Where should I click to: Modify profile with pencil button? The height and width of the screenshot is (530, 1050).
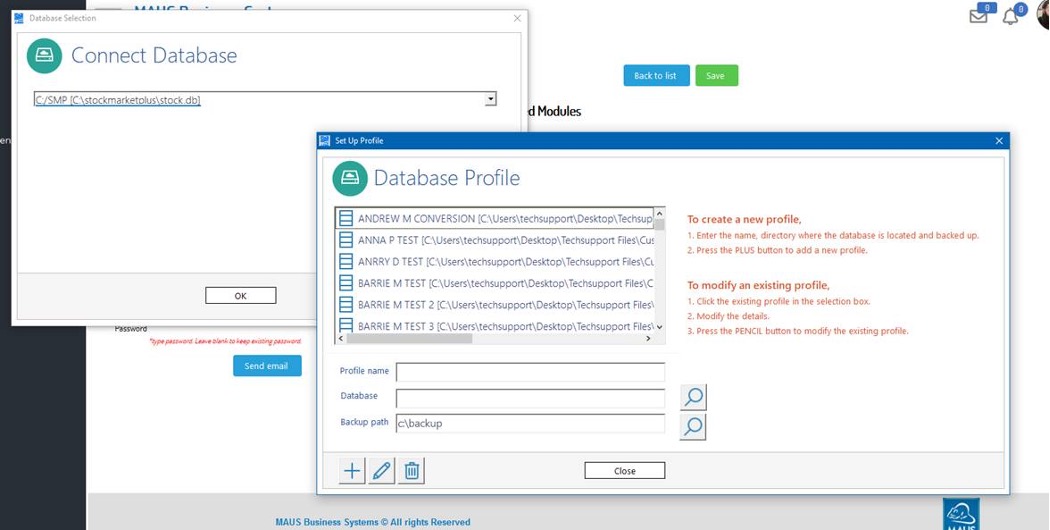coord(382,471)
